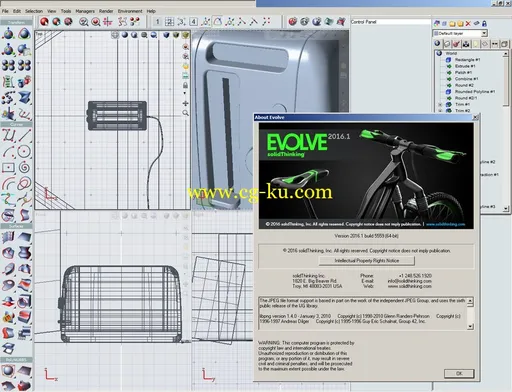The height and width of the screenshot is (392, 512).
Task: Click the zoom magnifier in Top viewport sidebar
Action: [x=185, y=113]
